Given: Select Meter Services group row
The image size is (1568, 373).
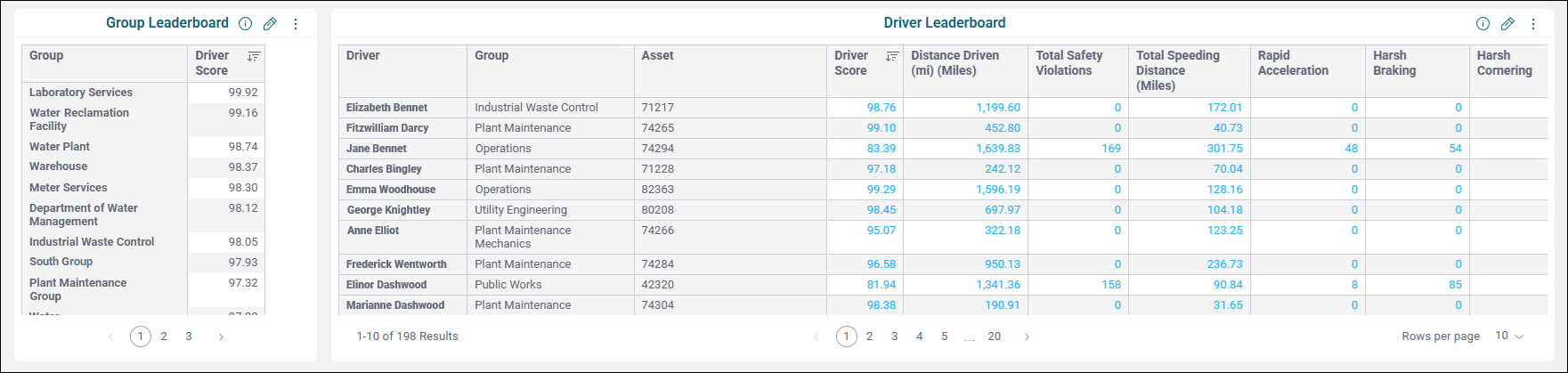Looking at the screenshot, I should click(x=69, y=188).
